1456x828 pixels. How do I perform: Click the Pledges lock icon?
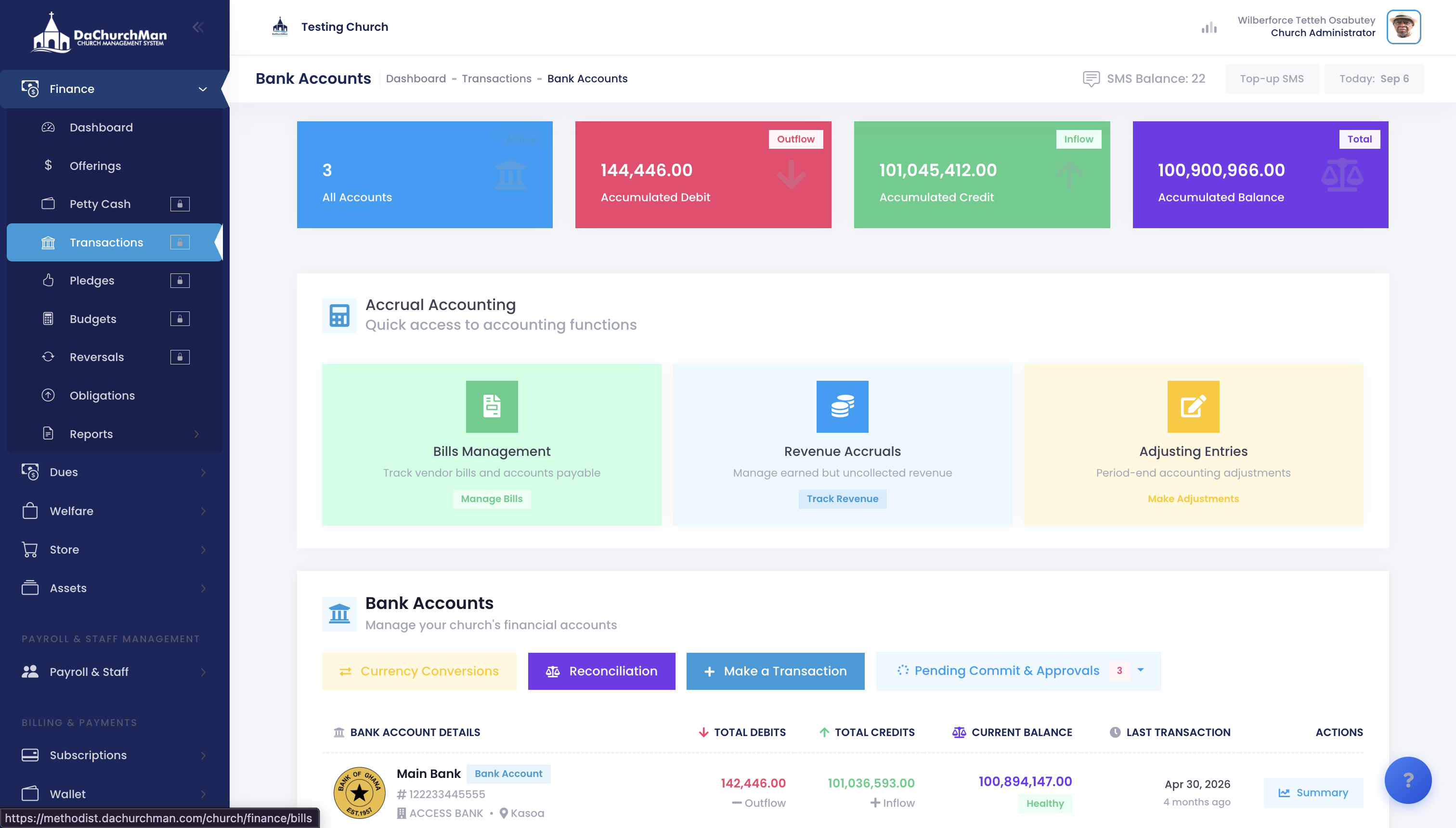point(180,280)
